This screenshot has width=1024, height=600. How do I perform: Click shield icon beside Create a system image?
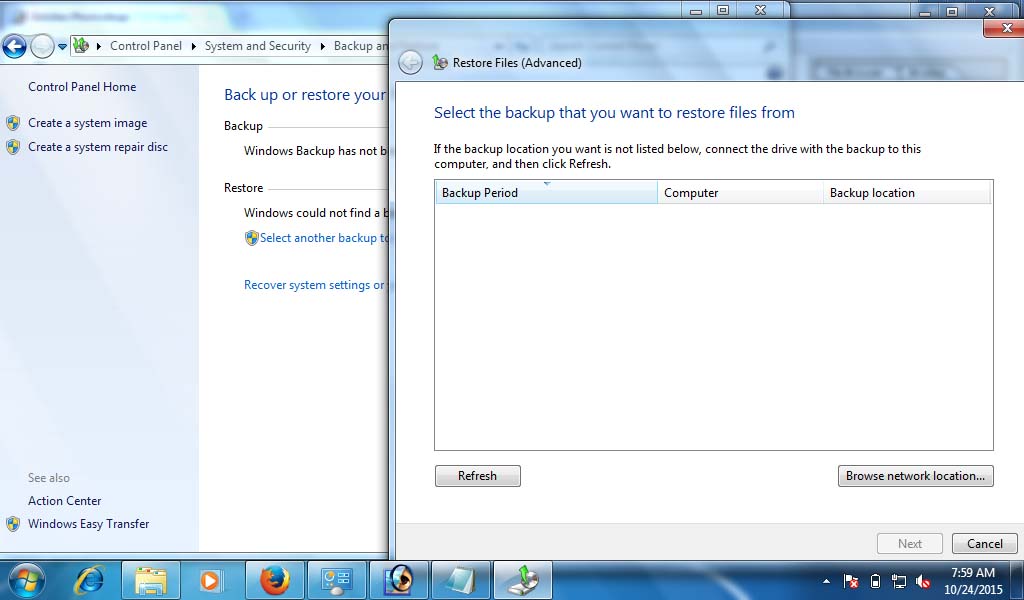13,123
